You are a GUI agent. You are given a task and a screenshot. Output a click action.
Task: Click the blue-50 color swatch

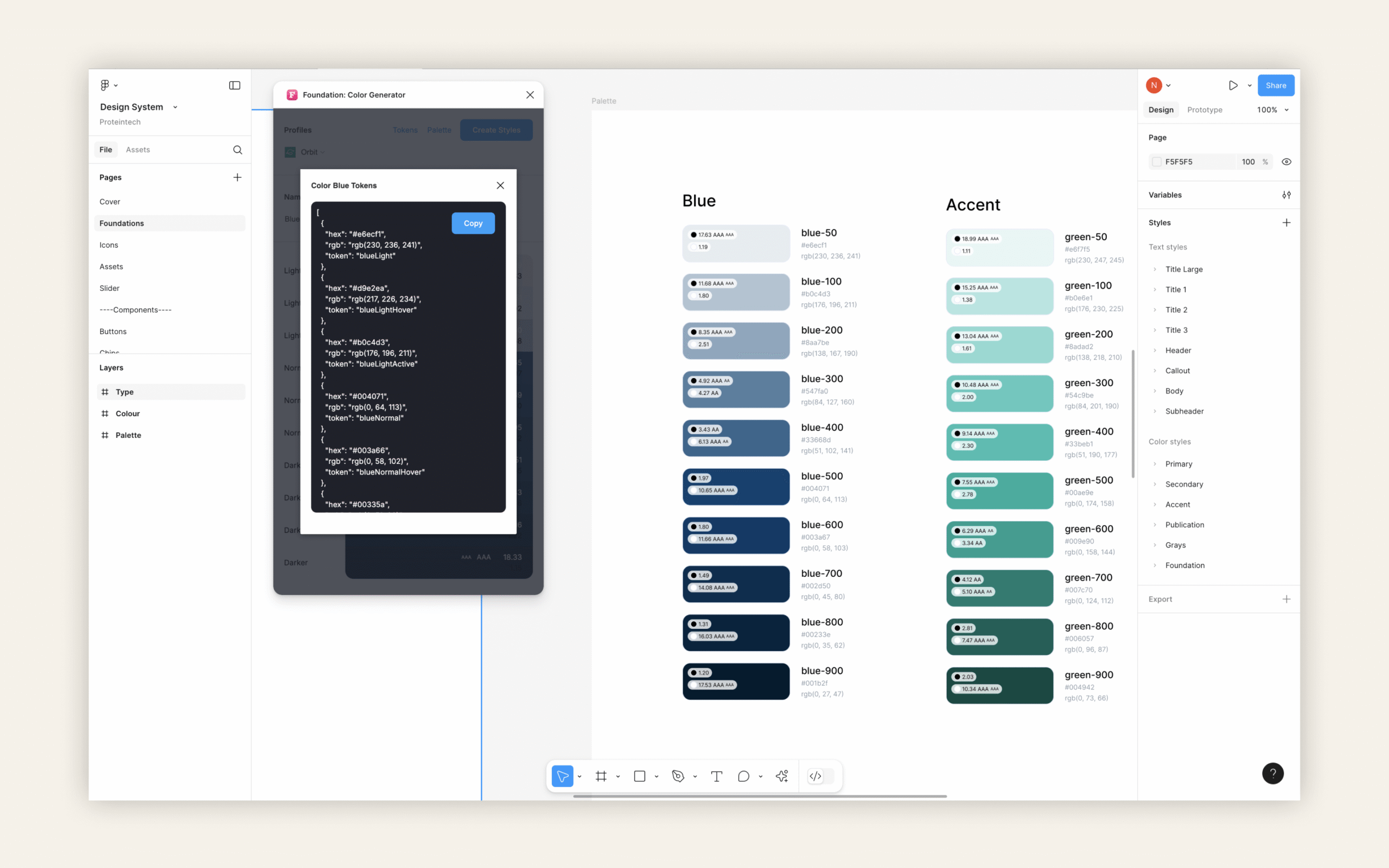click(736, 244)
